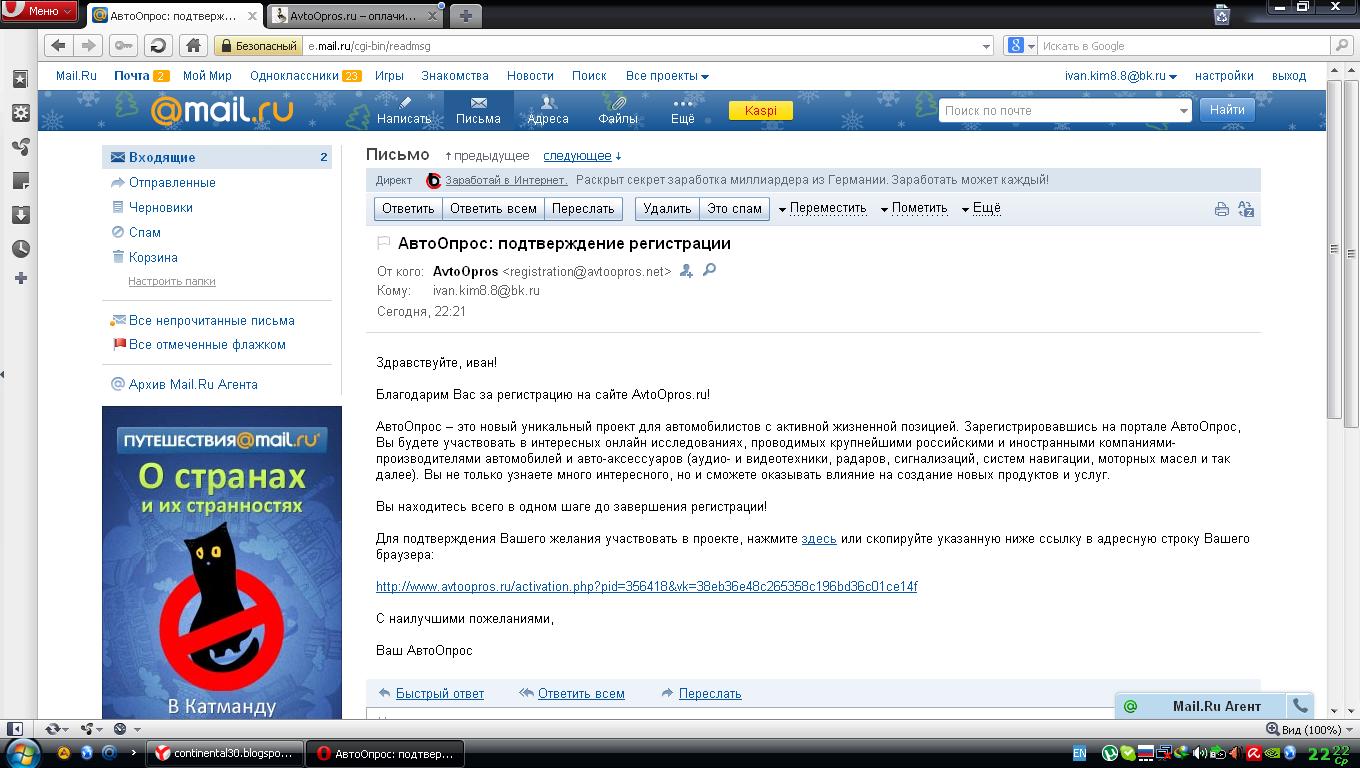This screenshot has height=768, width=1360.
Task: Add a panel with the sidebar plus icon
Action: (20, 279)
